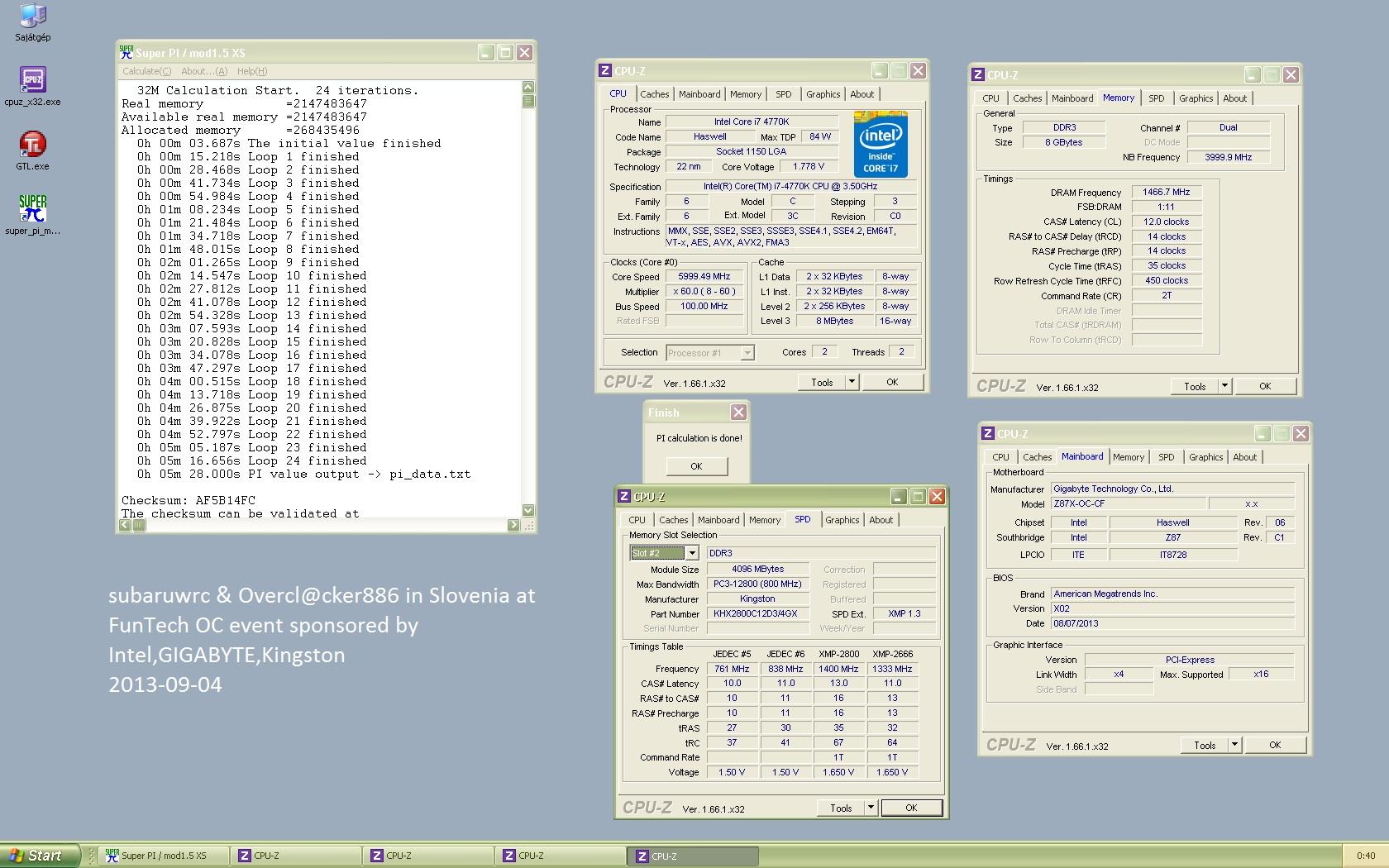Select the GTL.exe desktop icon
Image resolution: width=1389 pixels, height=868 pixels.
click(x=33, y=150)
